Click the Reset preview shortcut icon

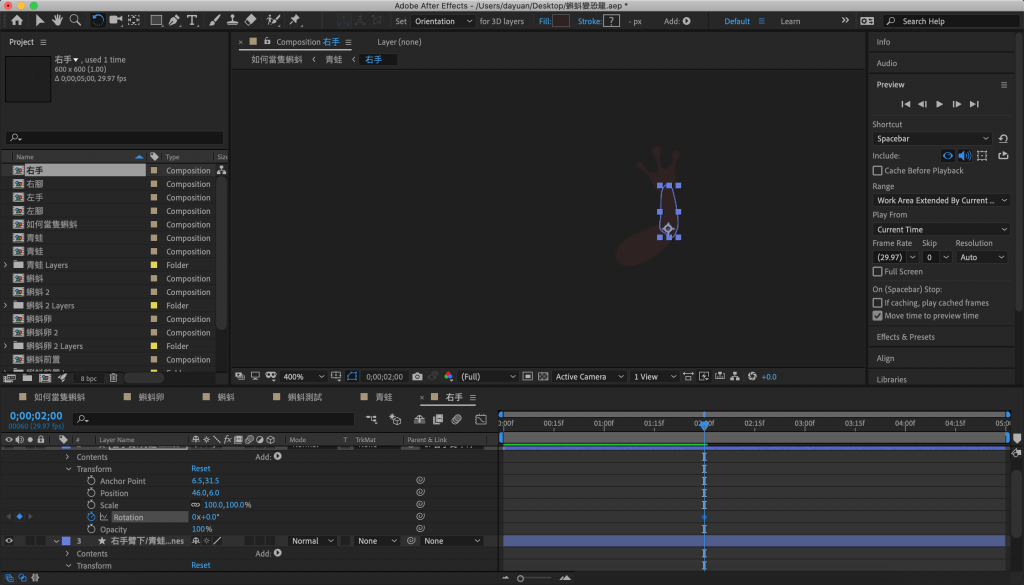coord(1004,138)
